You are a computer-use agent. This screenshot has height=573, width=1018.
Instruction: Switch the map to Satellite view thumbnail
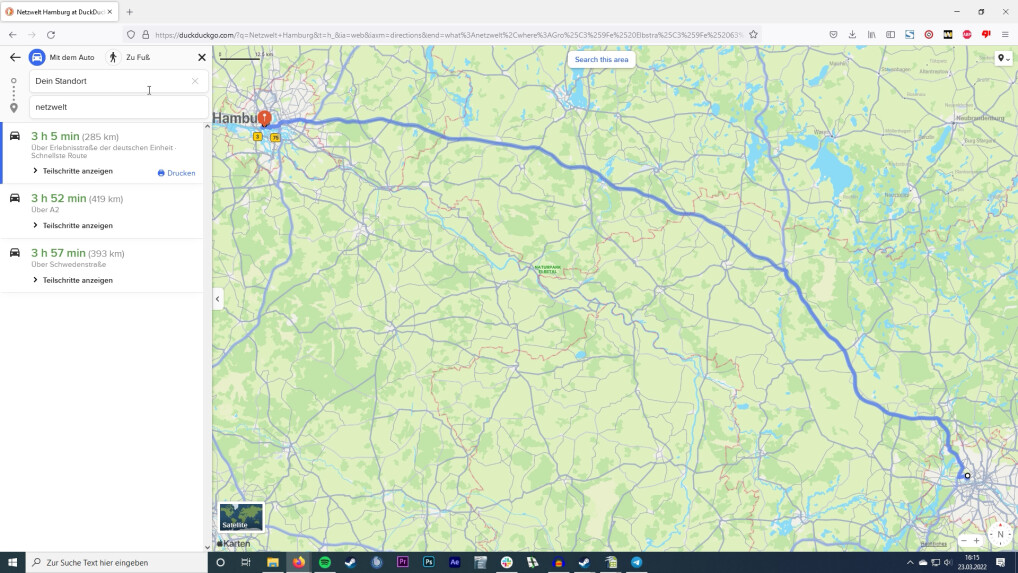pos(241,517)
